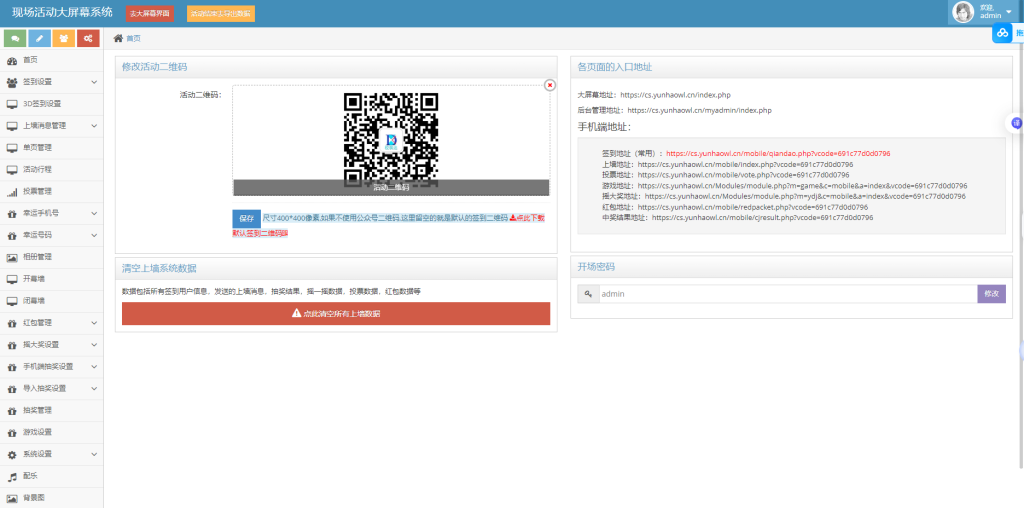Click the purple 修改 password button
Image resolution: width=1024 pixels, height=508 pixels.
point(990,294)
